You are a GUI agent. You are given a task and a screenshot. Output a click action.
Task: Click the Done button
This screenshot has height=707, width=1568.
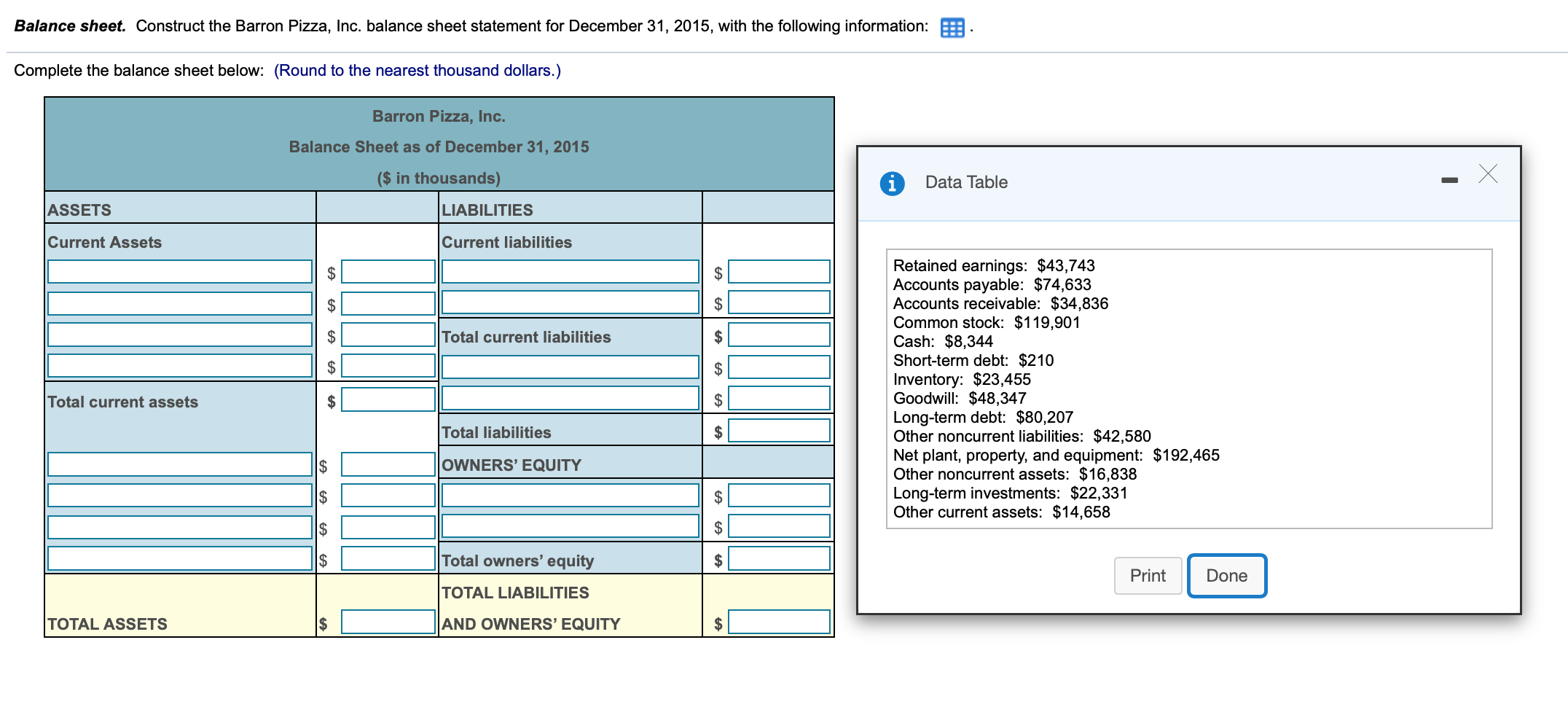1227,576
